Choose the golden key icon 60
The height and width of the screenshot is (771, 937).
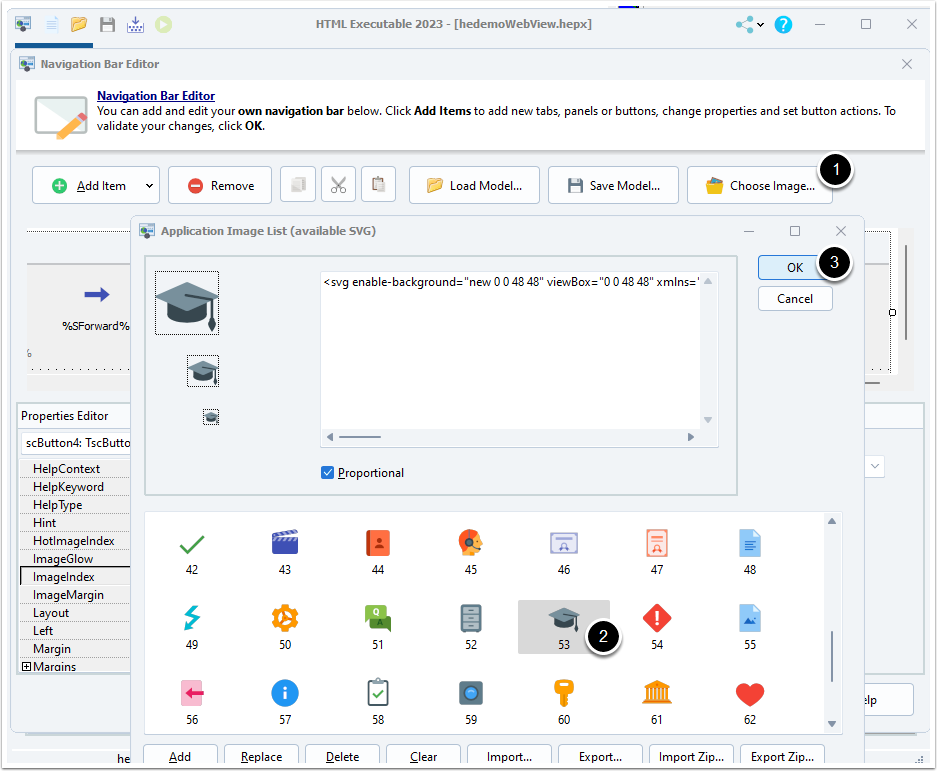tap(564, 693)
